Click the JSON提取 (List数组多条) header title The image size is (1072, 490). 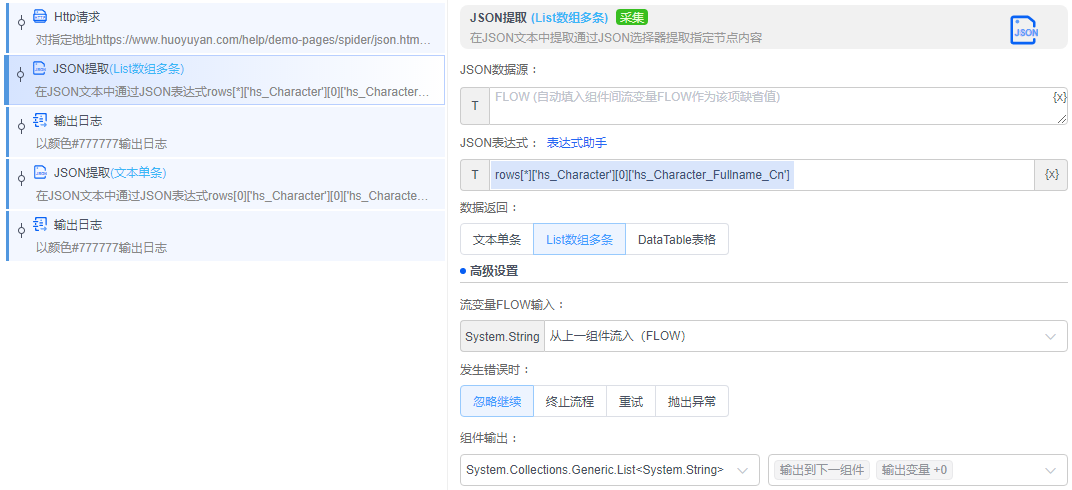pyautogui.click(x=539, y=18)
